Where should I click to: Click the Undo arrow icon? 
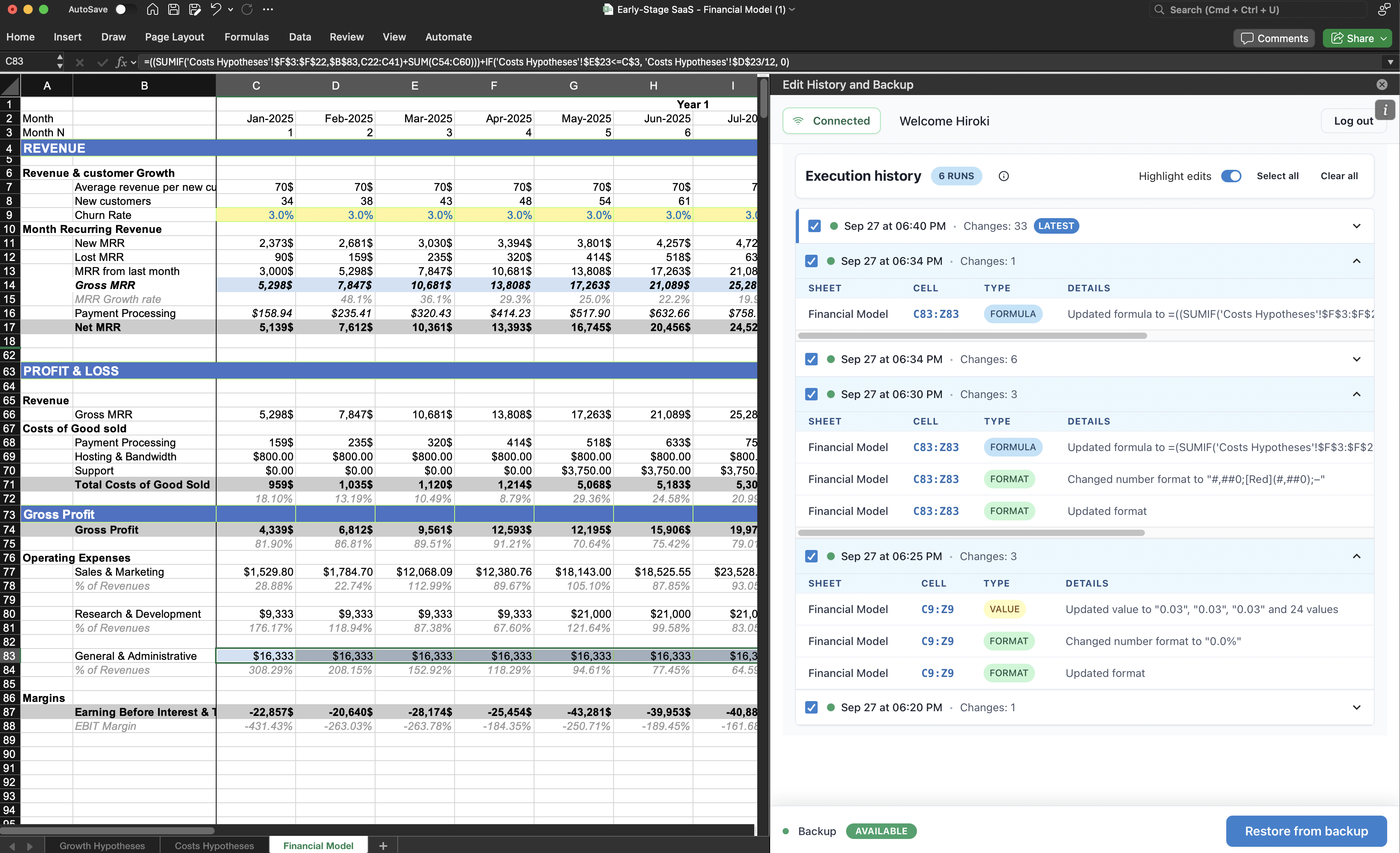pyautogui.click(x=216, y=9)
